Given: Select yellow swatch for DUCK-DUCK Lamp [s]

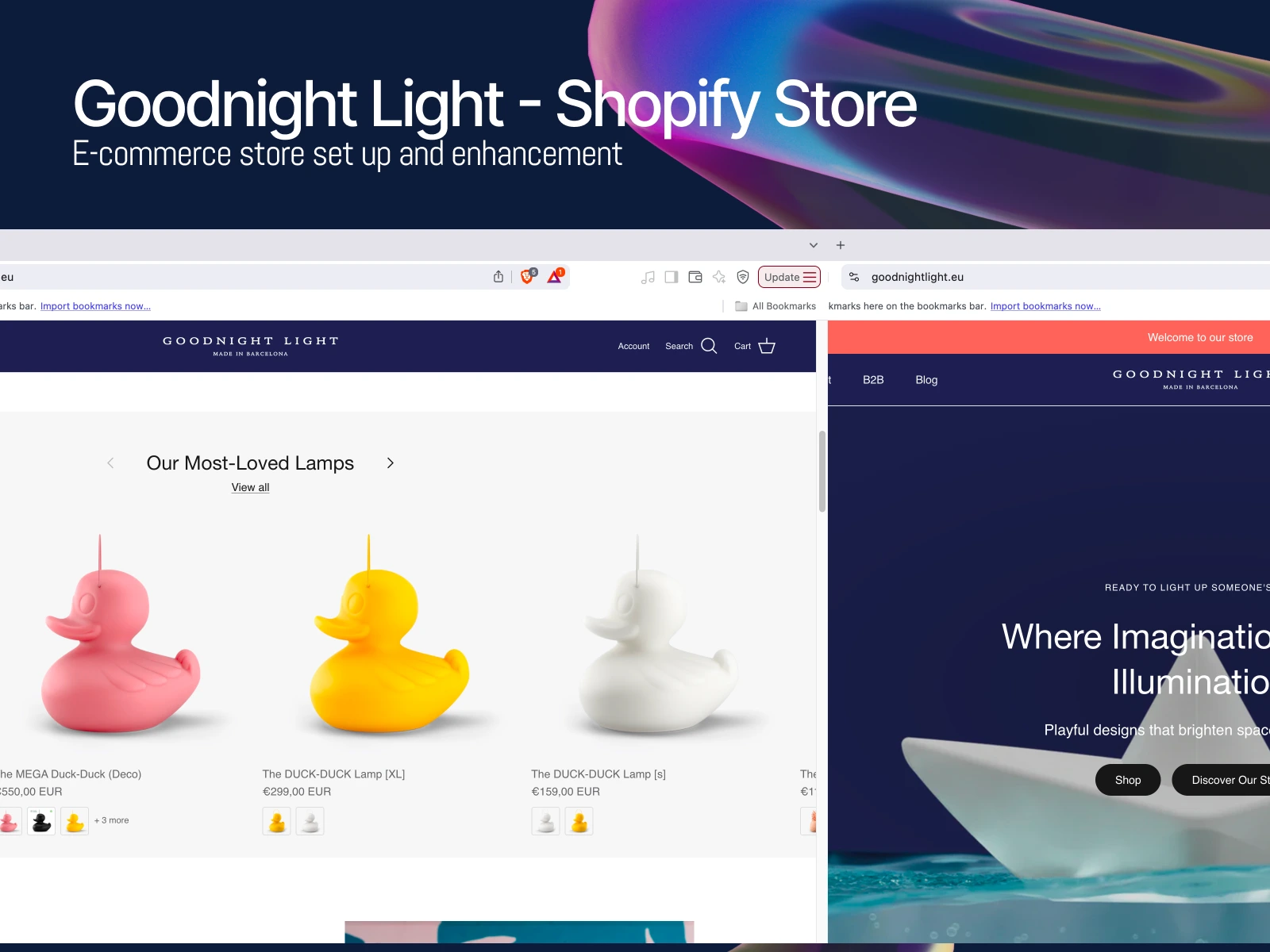Looking at the screenshot, I should 579,821.
